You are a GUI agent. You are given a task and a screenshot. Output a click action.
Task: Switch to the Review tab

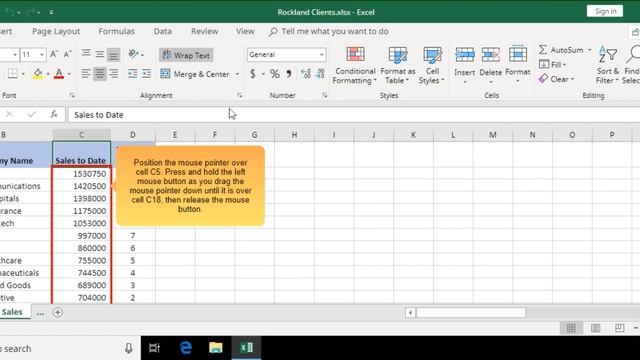204,31
